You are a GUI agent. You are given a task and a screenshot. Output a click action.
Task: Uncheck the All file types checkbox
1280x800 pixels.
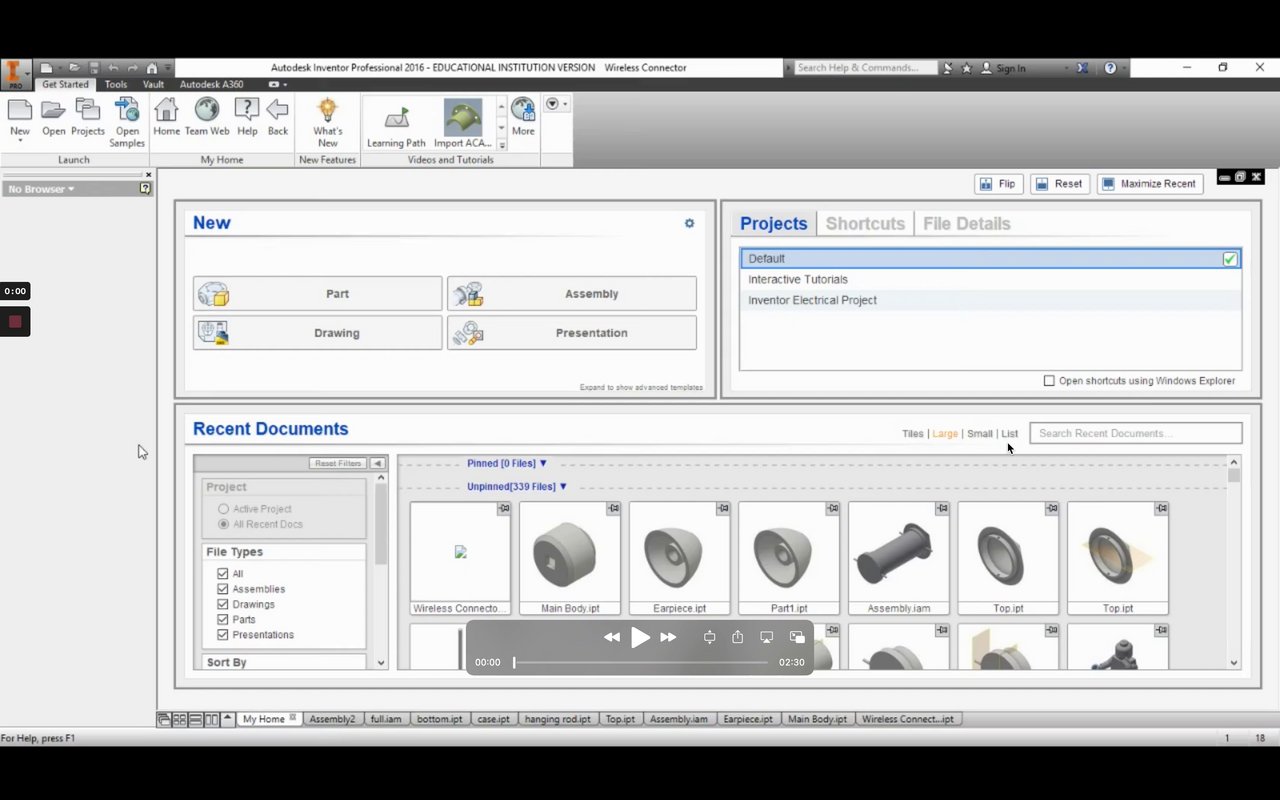223,574
